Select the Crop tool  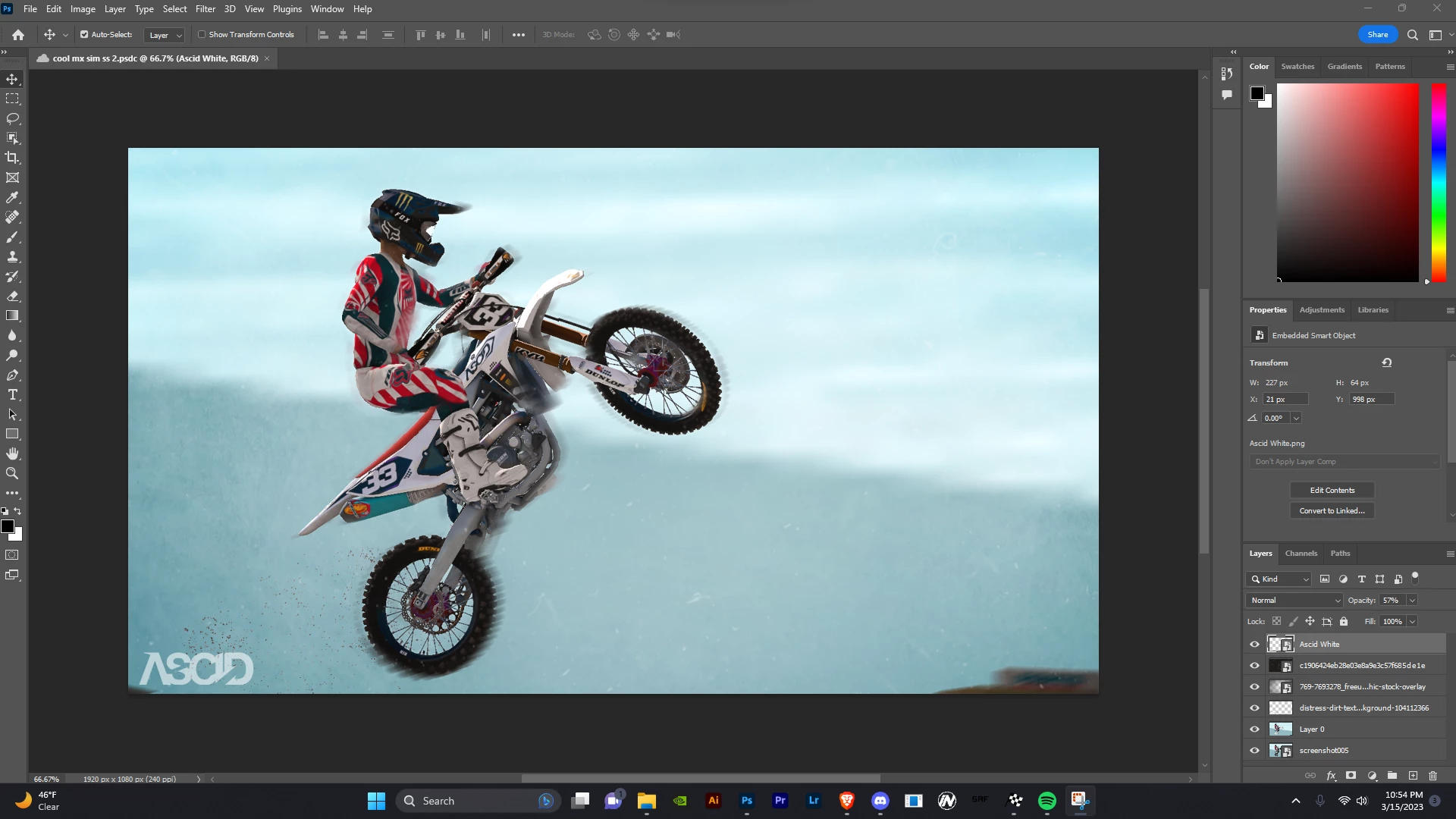tap(12, 158)
